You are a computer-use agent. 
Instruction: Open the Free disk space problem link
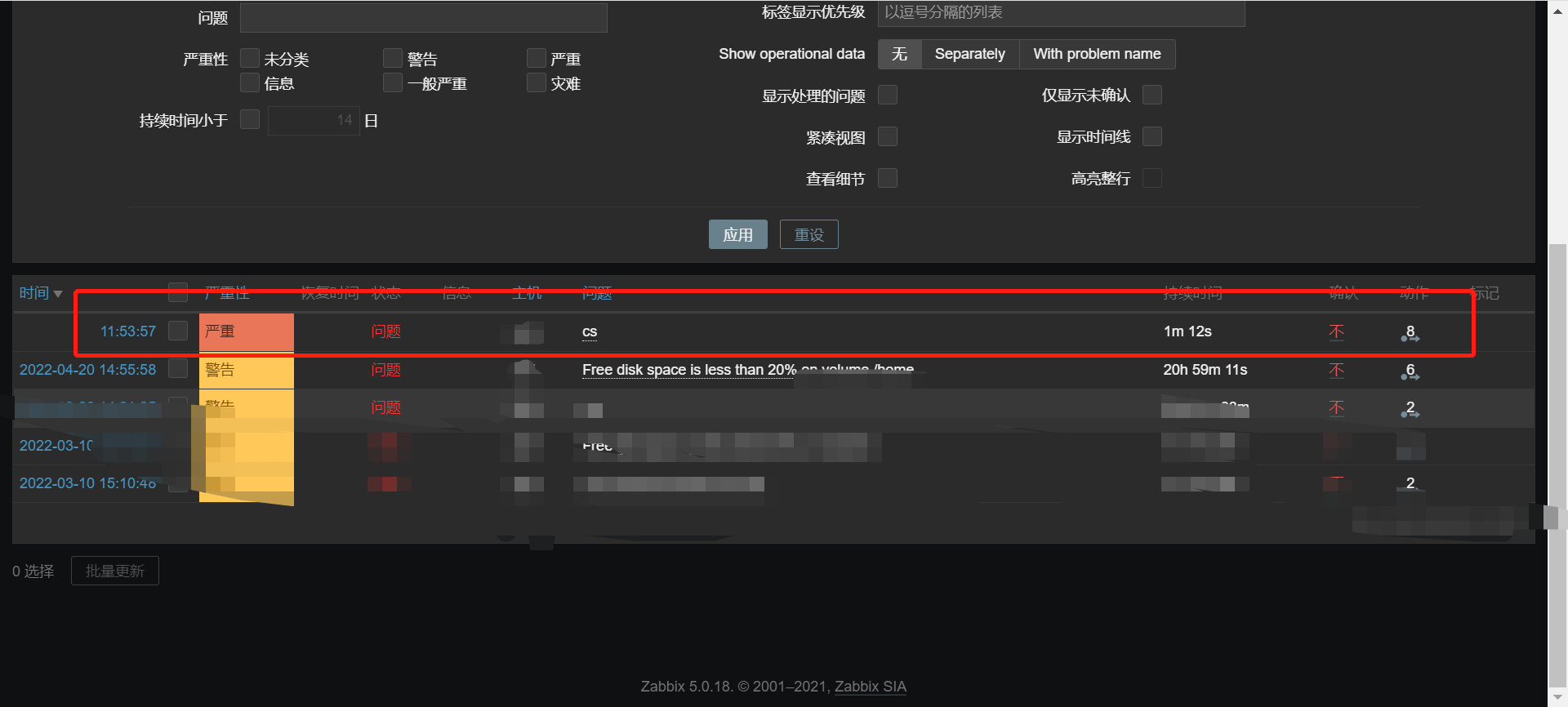pos(747,370)
